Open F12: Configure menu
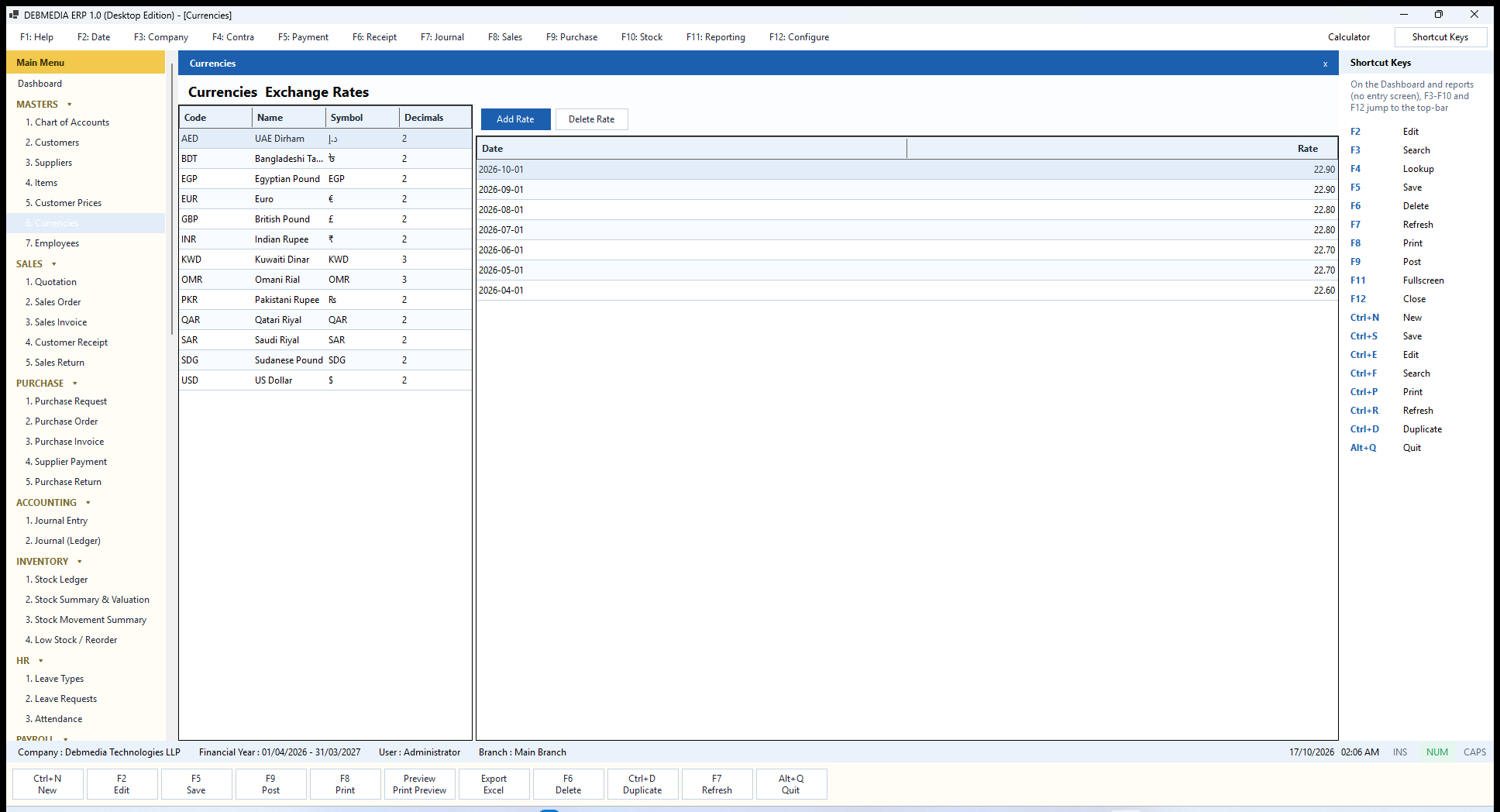This screenshot has height=812, width=1500. click(799, 37)
